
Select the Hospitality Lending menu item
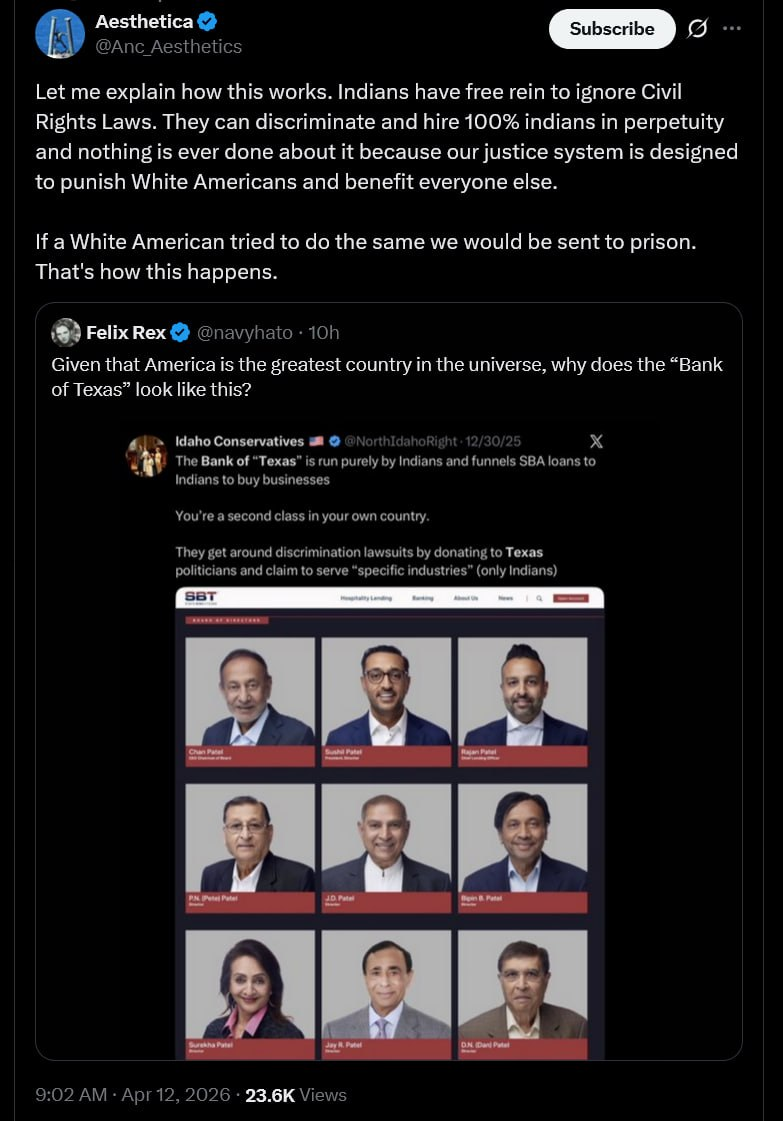point(366,598)
